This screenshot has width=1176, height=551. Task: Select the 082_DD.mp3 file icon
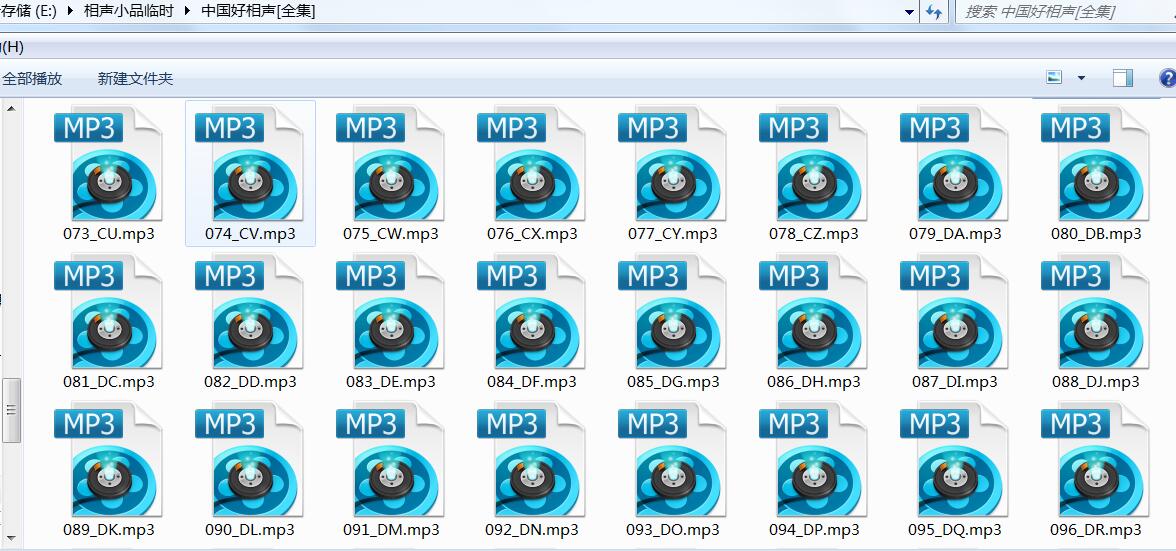click(x=249, y=311)
